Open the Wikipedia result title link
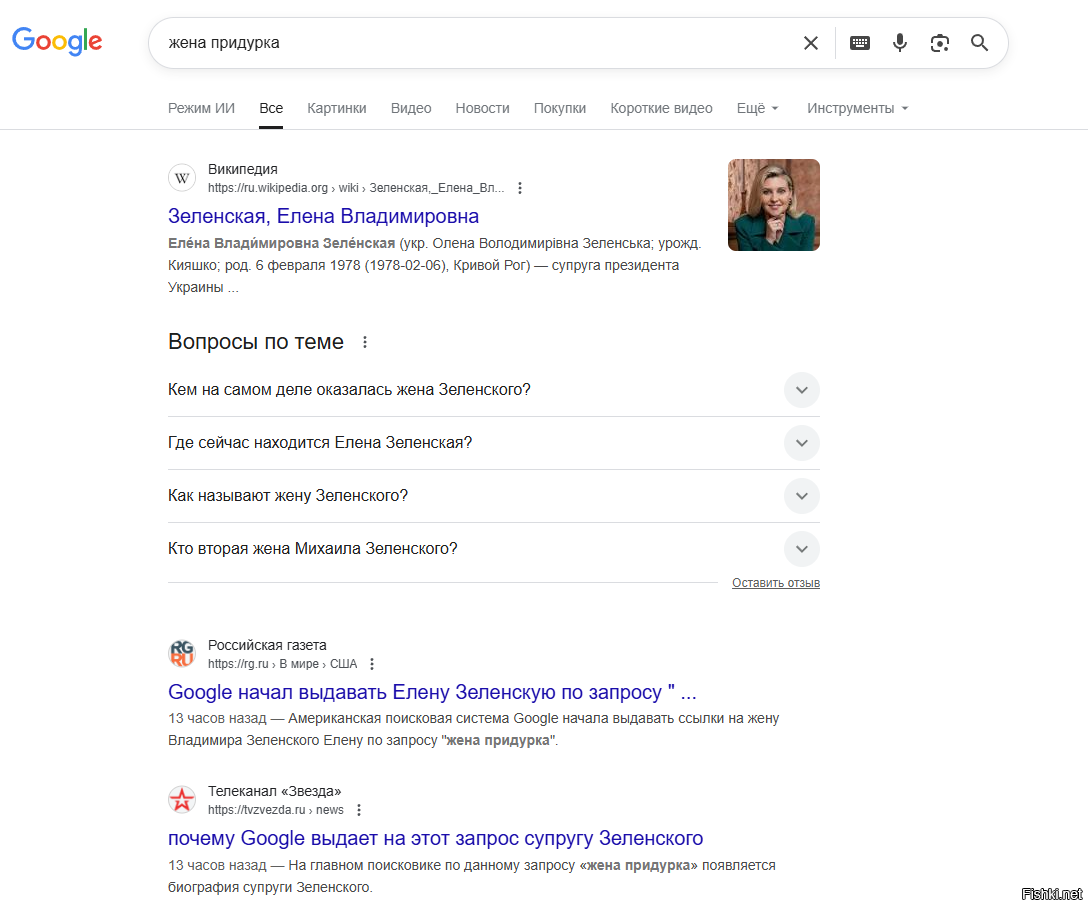The height and width of the screenshot is (906, 1088). click(x=323, y=216)
